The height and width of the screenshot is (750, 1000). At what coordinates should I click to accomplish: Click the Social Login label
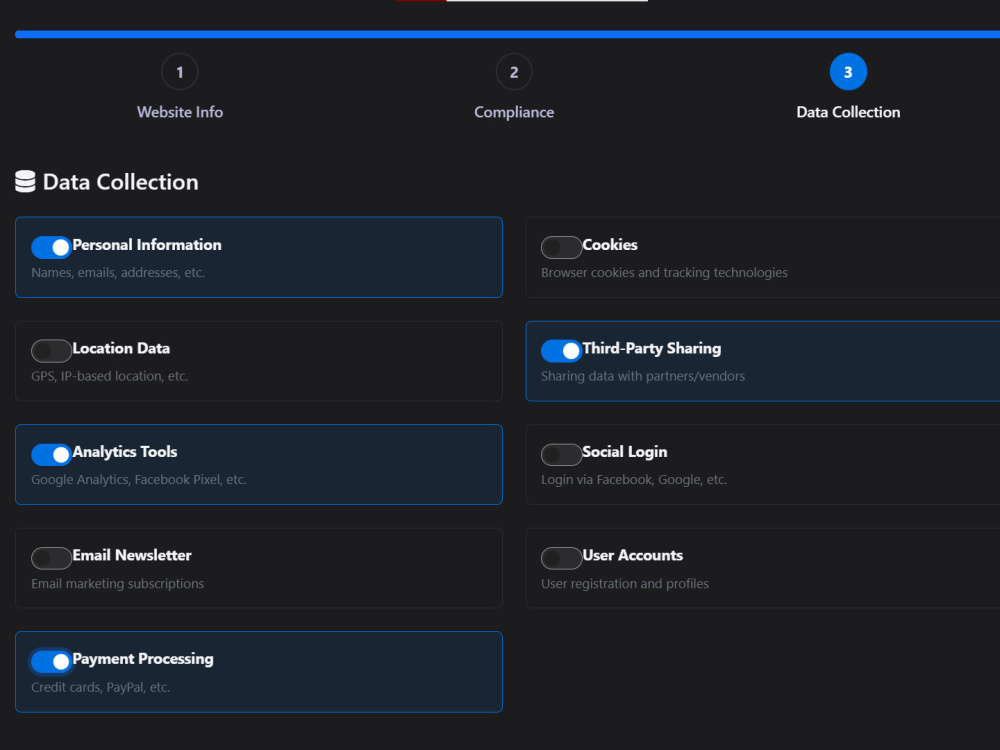click(x=625, y=452)
